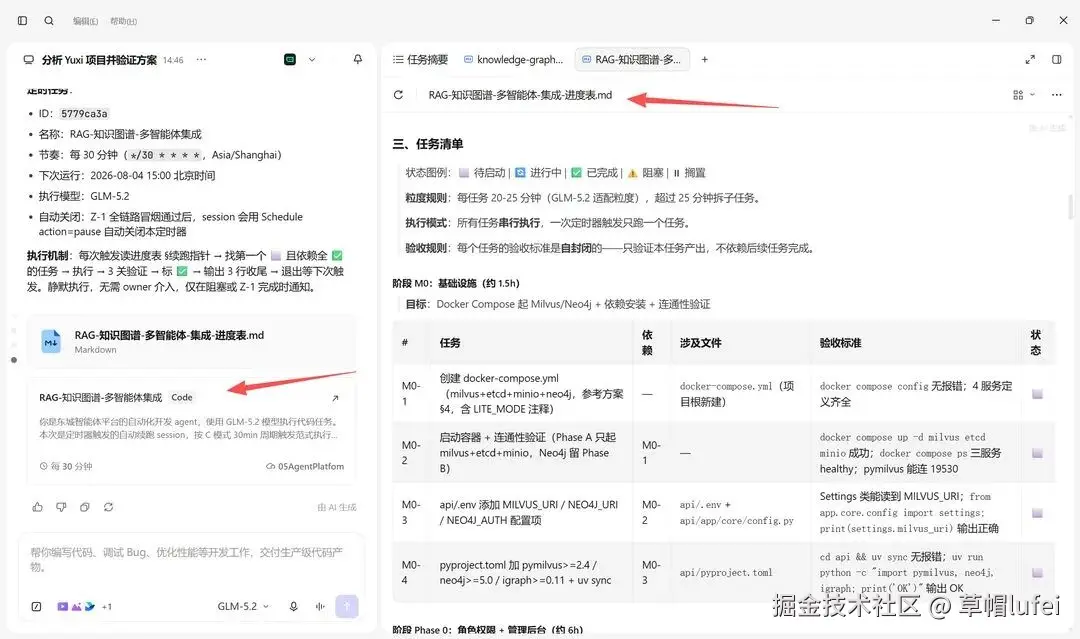Dislike the response with thumbs down

61,507
